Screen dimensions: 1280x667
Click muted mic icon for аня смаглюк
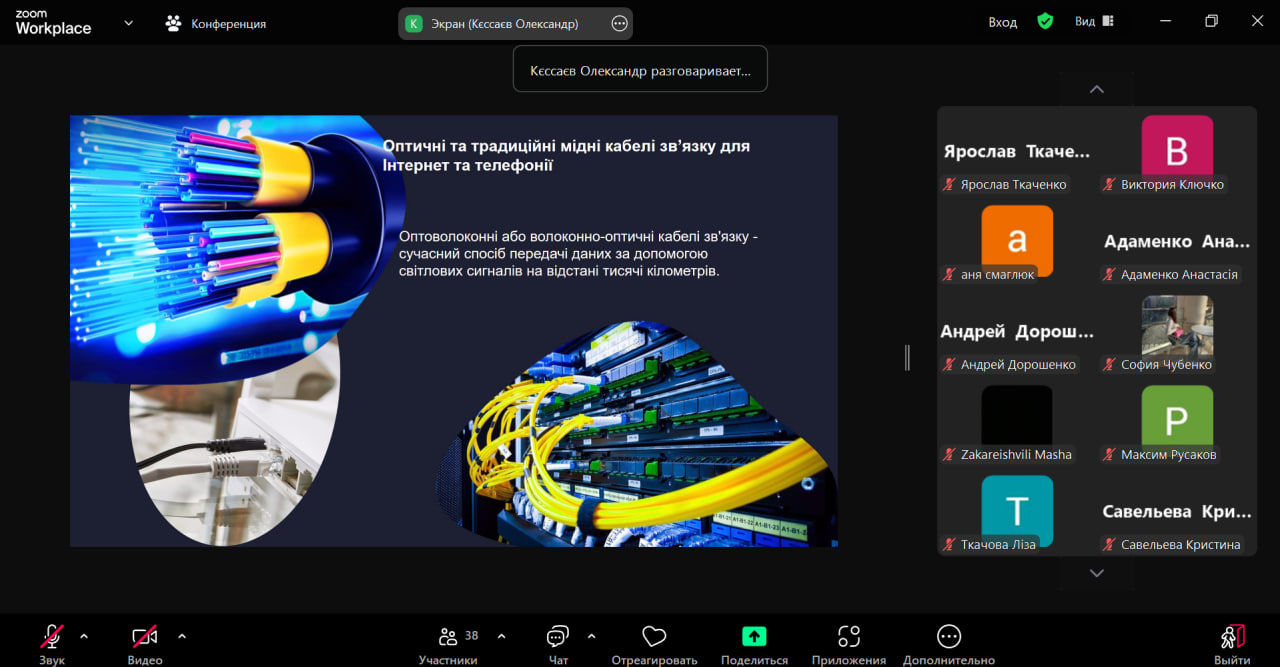[949, 274]
